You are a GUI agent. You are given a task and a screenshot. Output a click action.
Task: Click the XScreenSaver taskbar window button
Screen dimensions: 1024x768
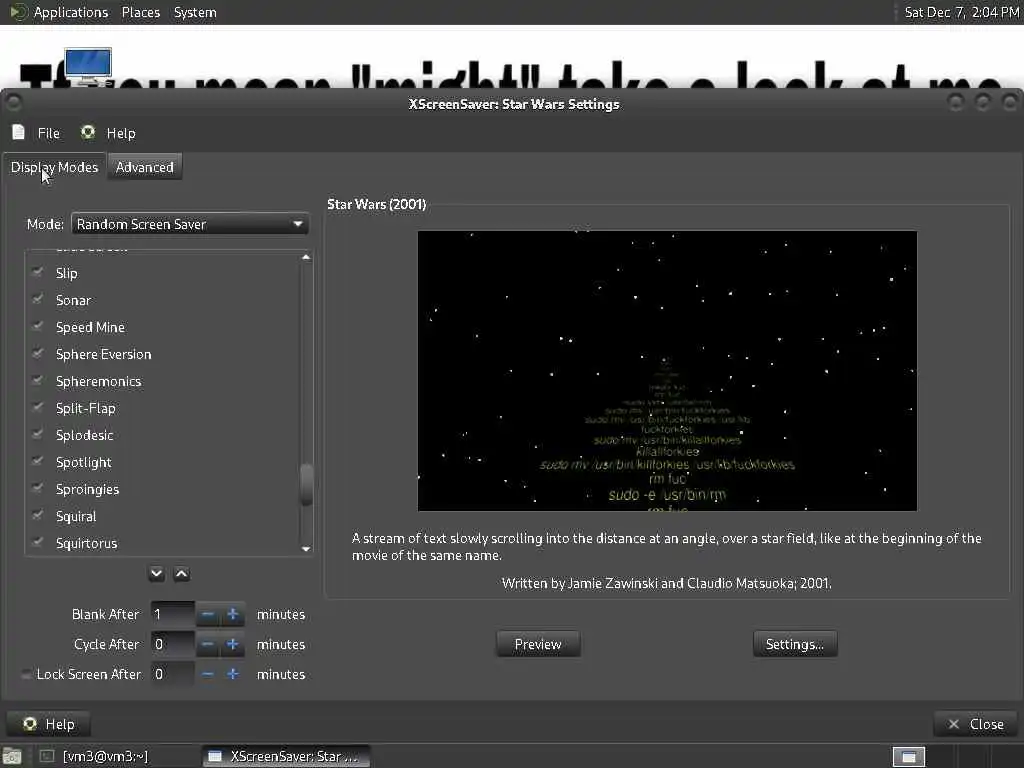(286, 756)
